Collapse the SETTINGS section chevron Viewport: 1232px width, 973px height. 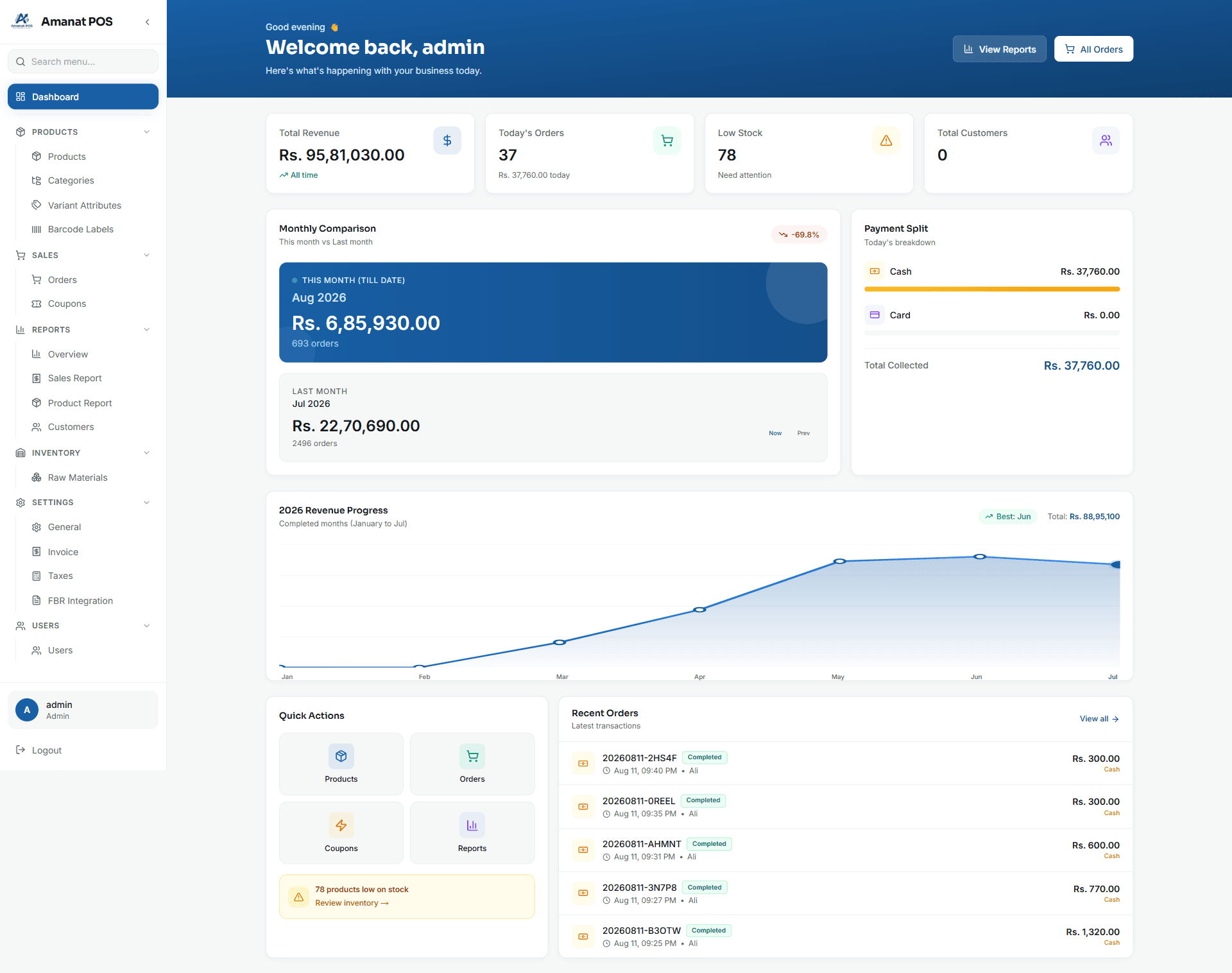(x=147, y=502)
